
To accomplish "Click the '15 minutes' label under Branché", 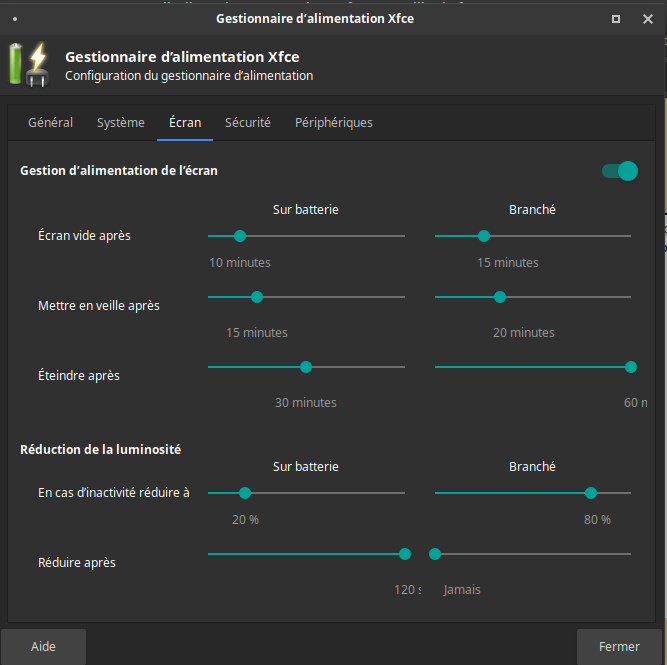I will pyautogui.click(x=508, y=263).
